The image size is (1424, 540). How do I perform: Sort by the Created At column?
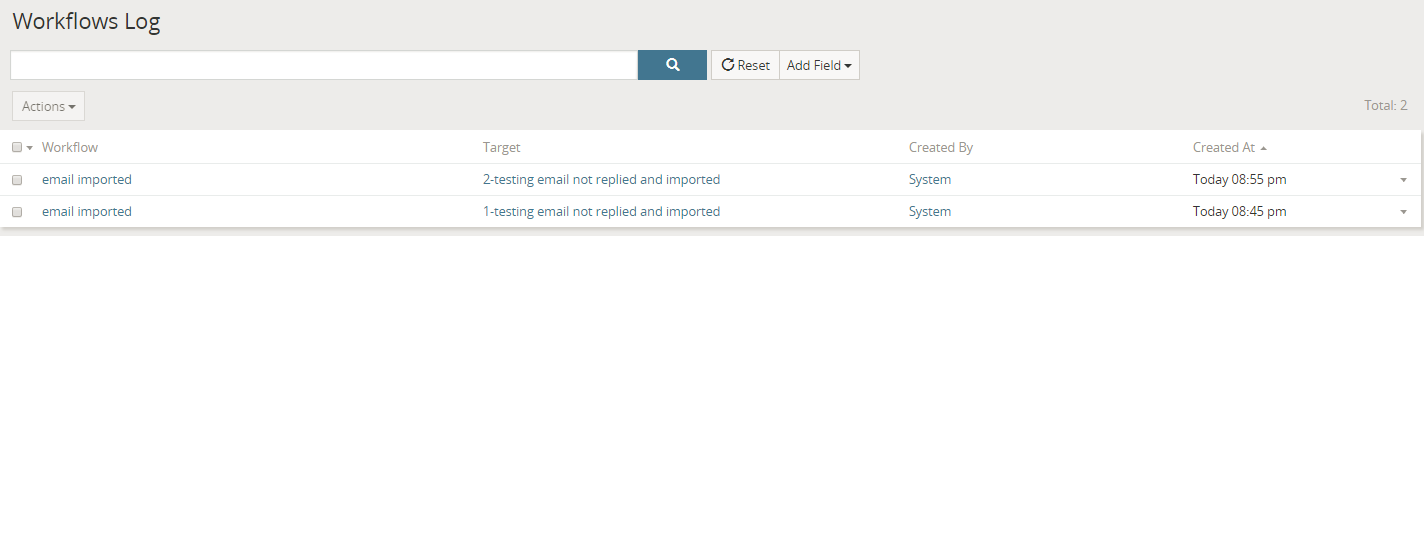coord(1223,147)
